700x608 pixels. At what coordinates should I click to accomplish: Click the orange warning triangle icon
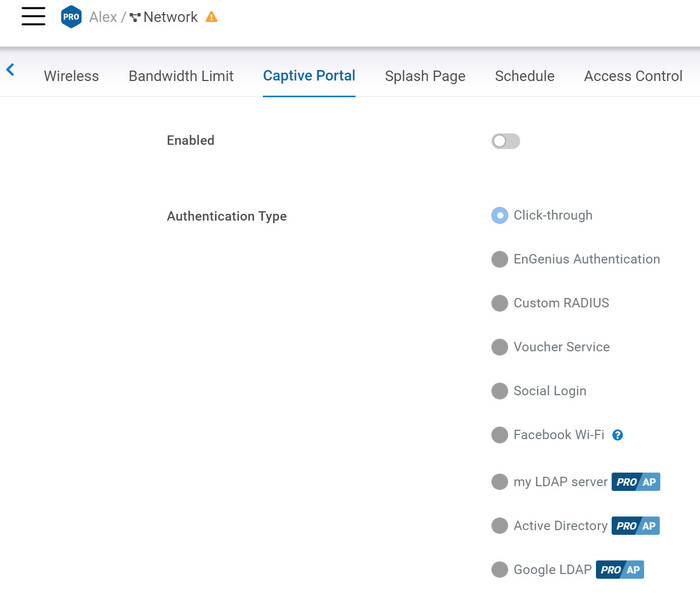211,17
